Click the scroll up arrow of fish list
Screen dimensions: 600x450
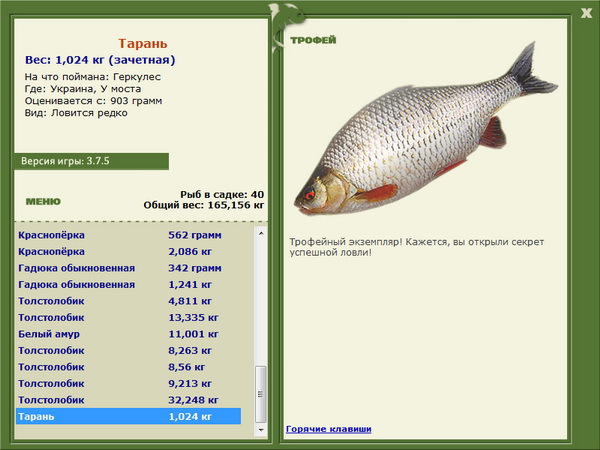pyautogui.click(x=261, y=233)
